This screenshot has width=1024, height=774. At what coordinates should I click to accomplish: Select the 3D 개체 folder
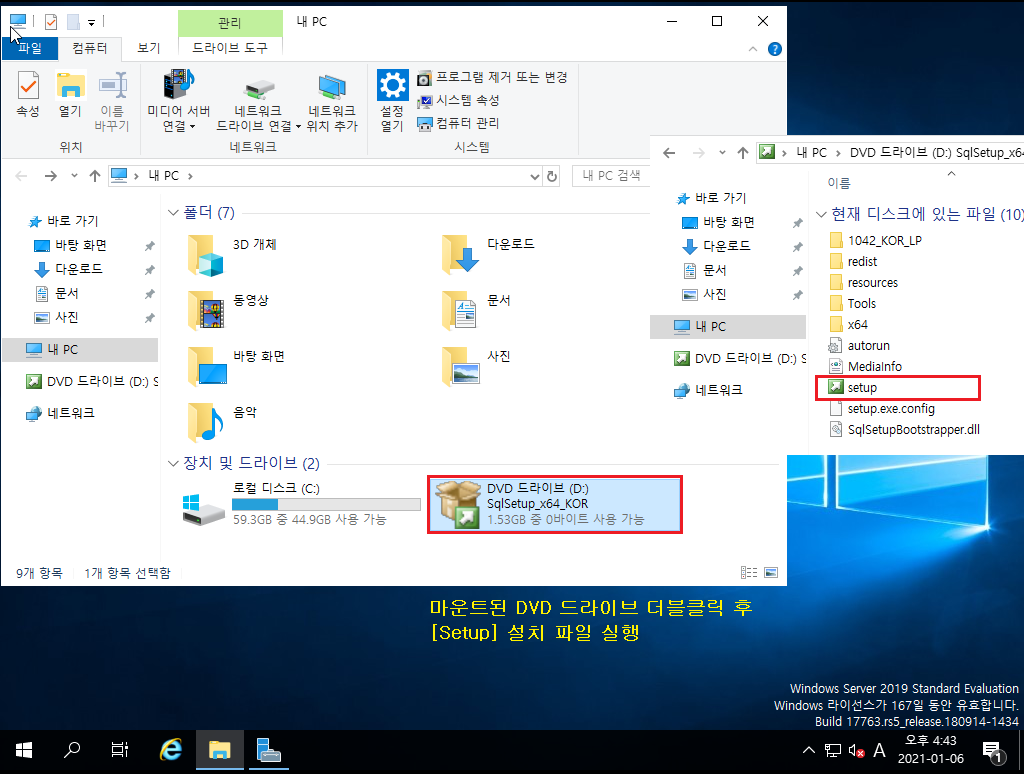tap(233, 255)
